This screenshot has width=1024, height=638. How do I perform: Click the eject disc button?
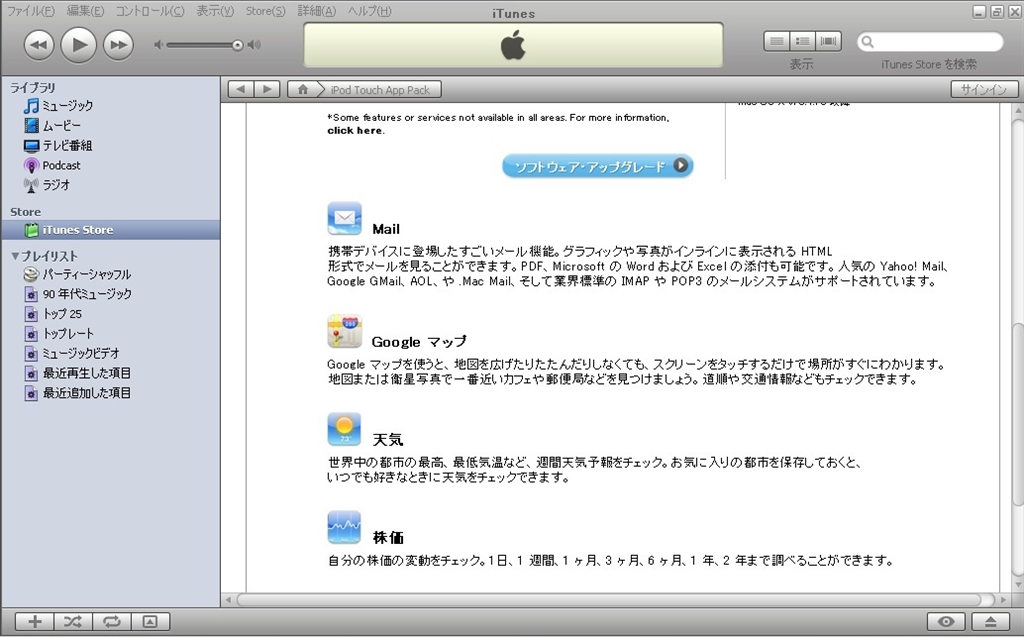tap(991, 622)
